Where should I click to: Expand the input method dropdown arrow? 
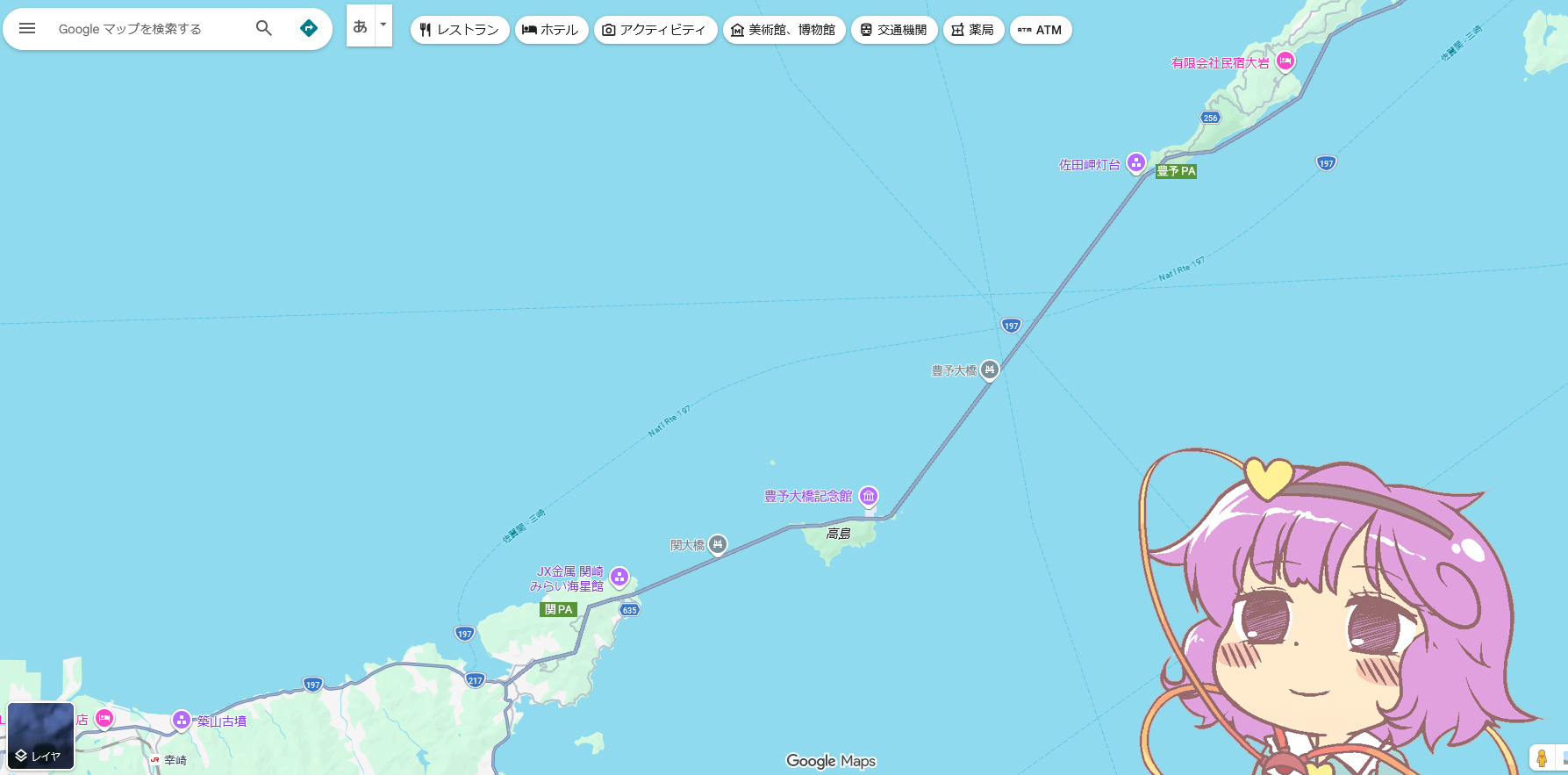pos(383,25)
